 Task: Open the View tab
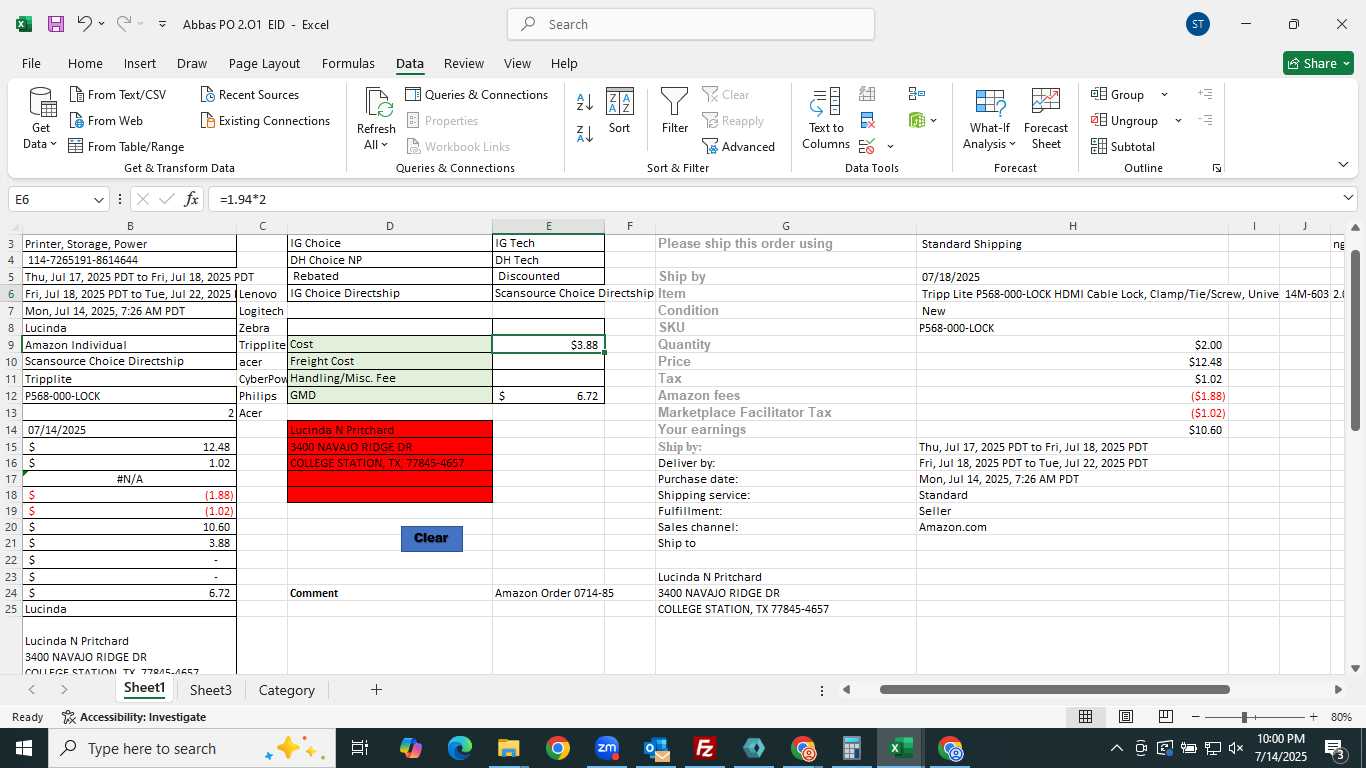pyautogui.click(x=517, y=63)
